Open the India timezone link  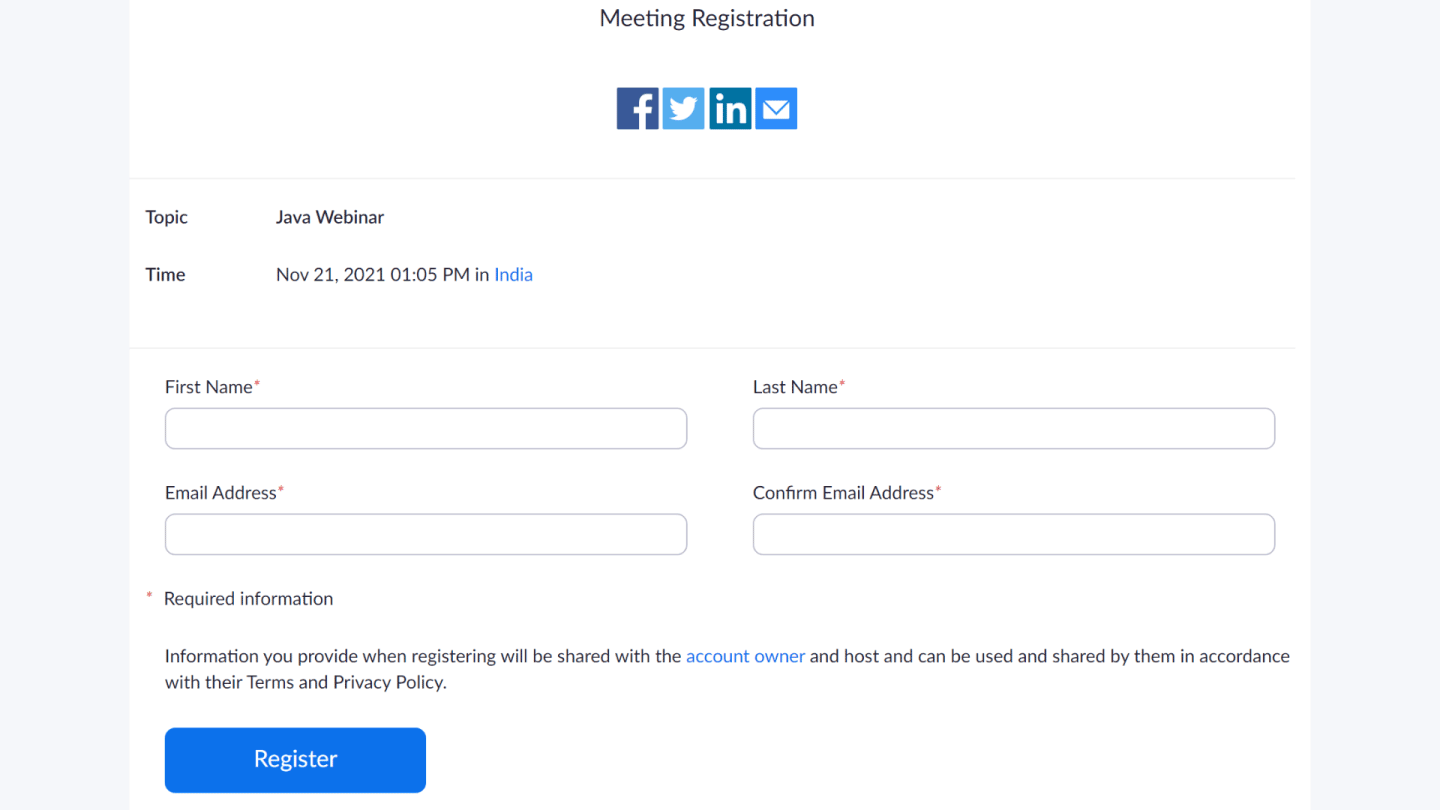(513, 274)
